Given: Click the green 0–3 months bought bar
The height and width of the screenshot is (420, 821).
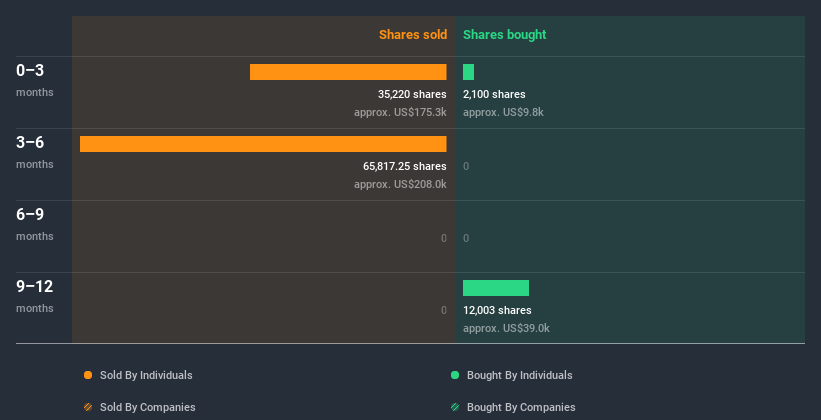Looking at the screenshot, I should (x=469, y=72).
